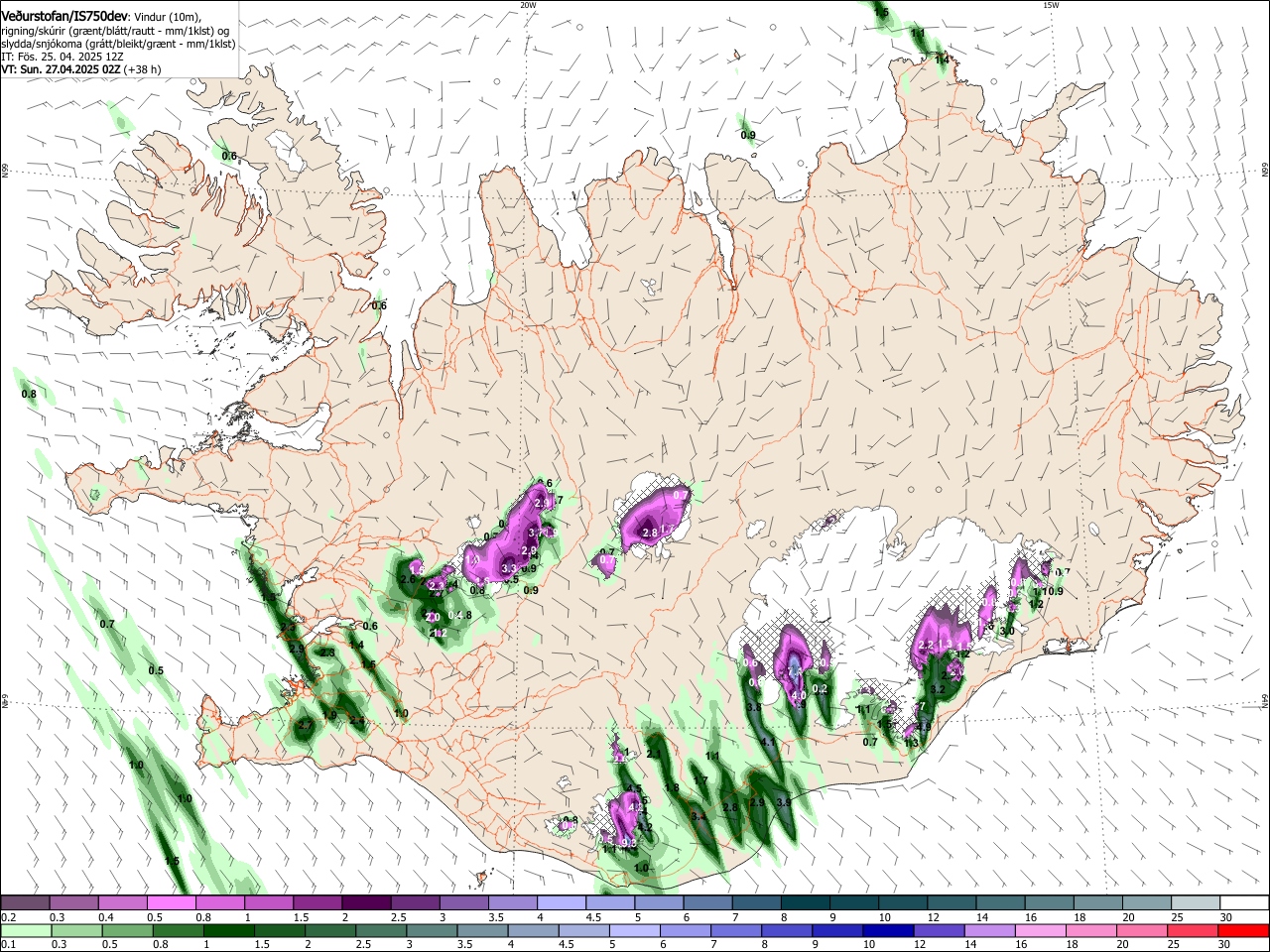1270x952 pixels.
Task: Pick bottom-row blue swatch between 7 and 8
Action: [736, 930]
